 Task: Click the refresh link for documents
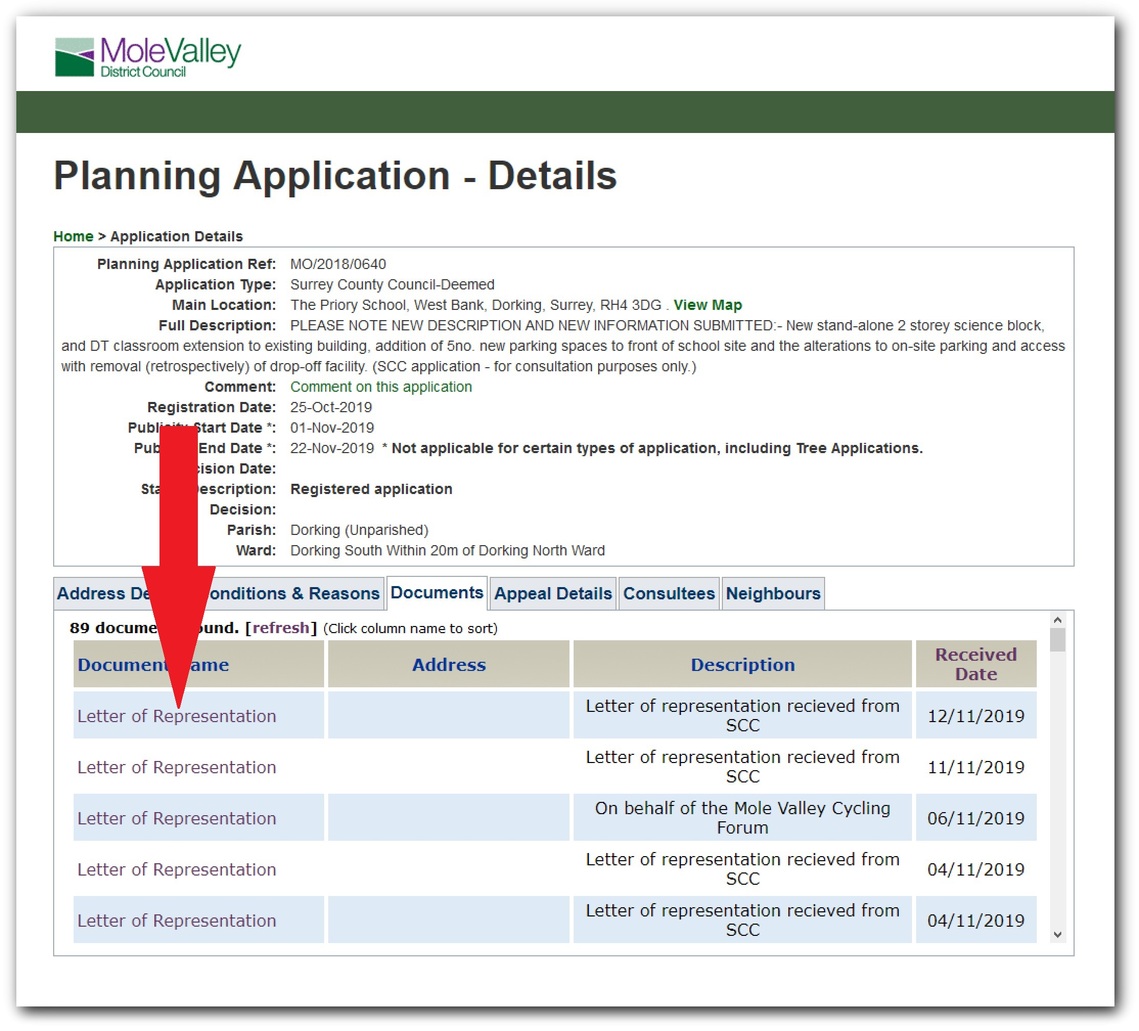(x=281, y=629)
